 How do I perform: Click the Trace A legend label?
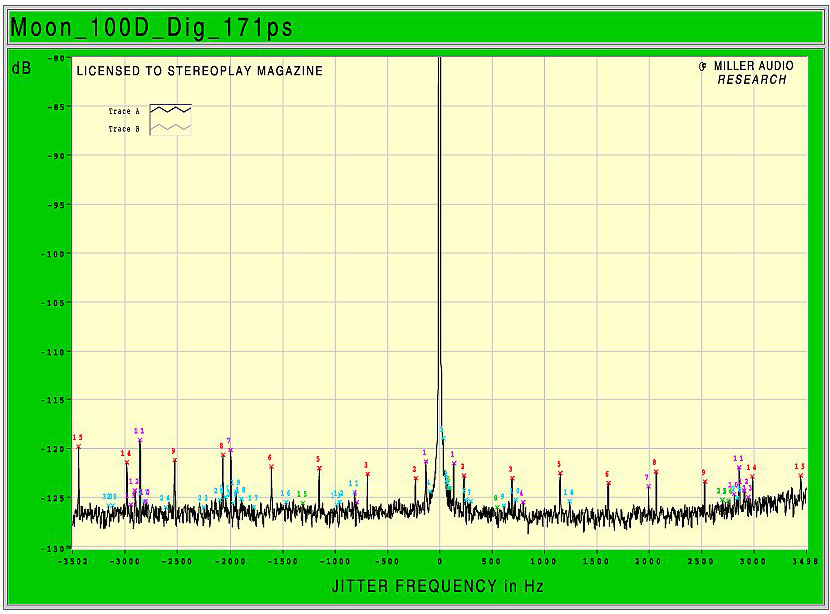(124, 111)
